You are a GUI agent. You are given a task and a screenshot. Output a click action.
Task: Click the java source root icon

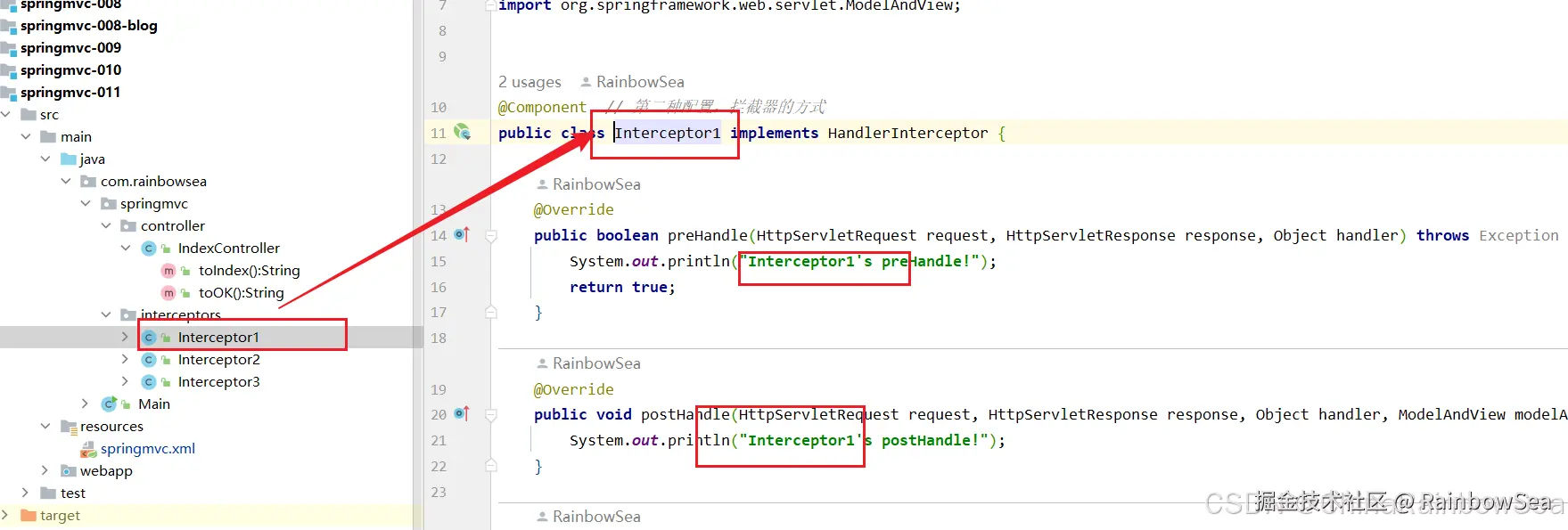[69, 159]
